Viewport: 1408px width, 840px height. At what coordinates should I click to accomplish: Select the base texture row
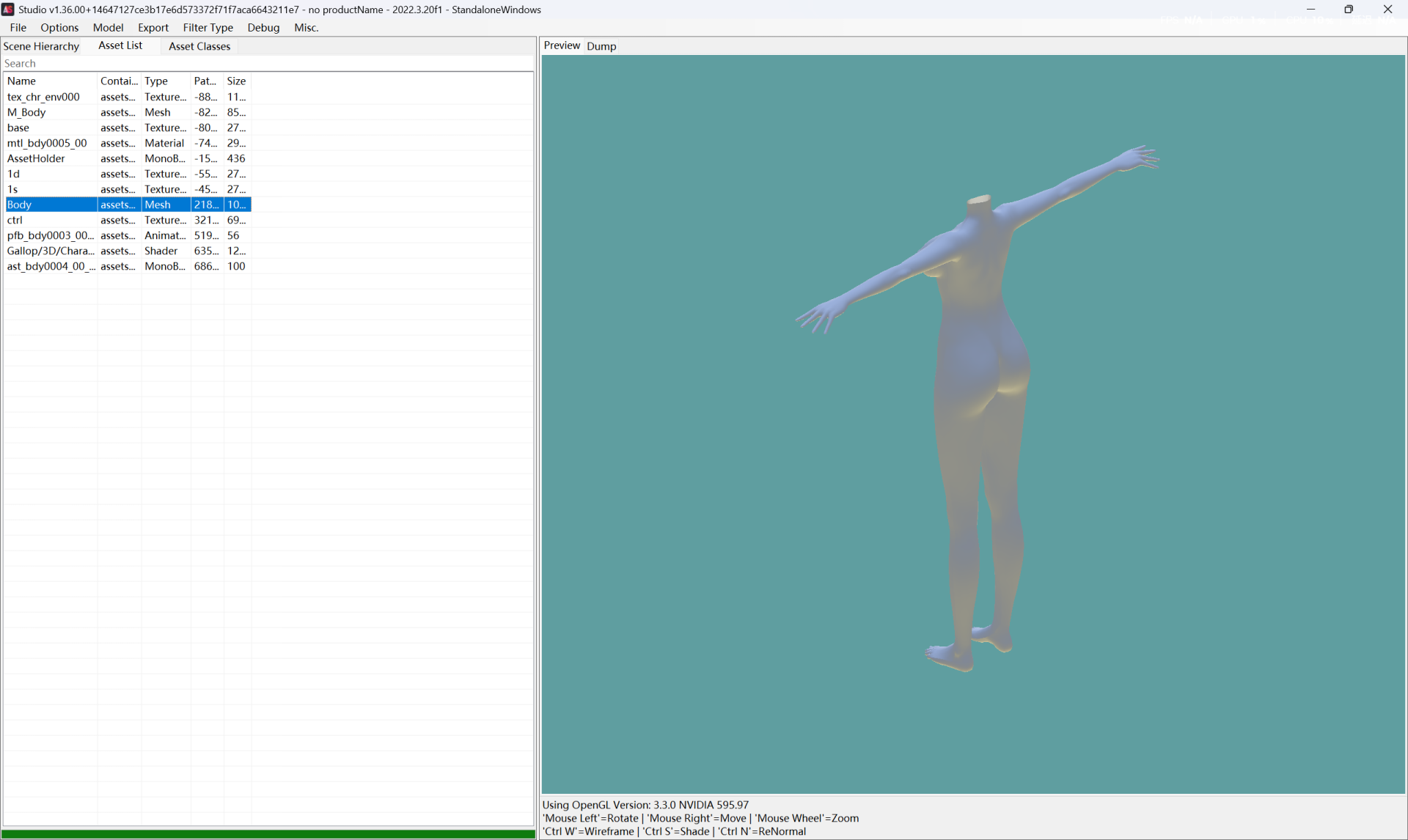tap(128, 128)
